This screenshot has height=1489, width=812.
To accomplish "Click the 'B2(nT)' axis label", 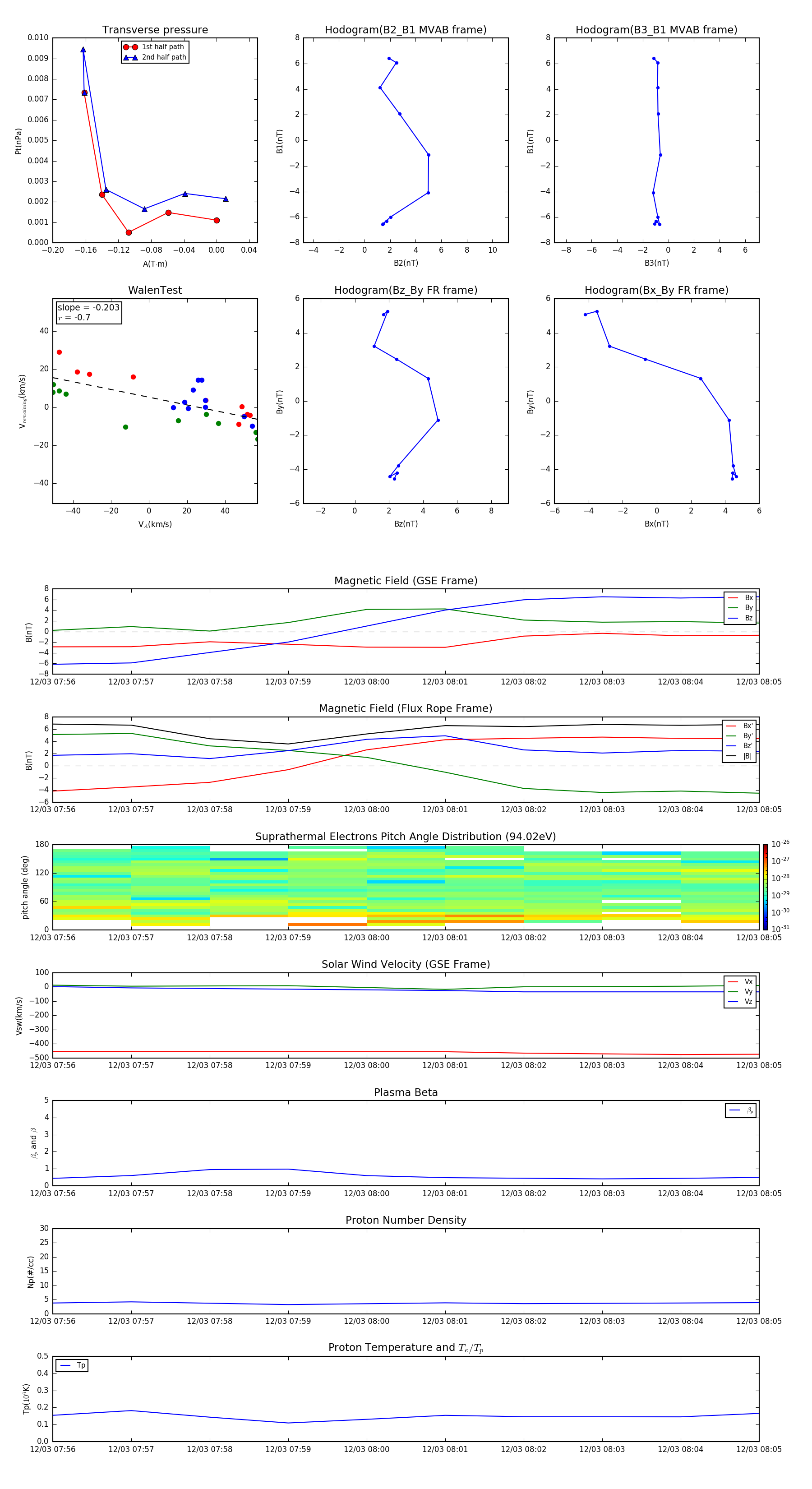I will coord(406,263).
